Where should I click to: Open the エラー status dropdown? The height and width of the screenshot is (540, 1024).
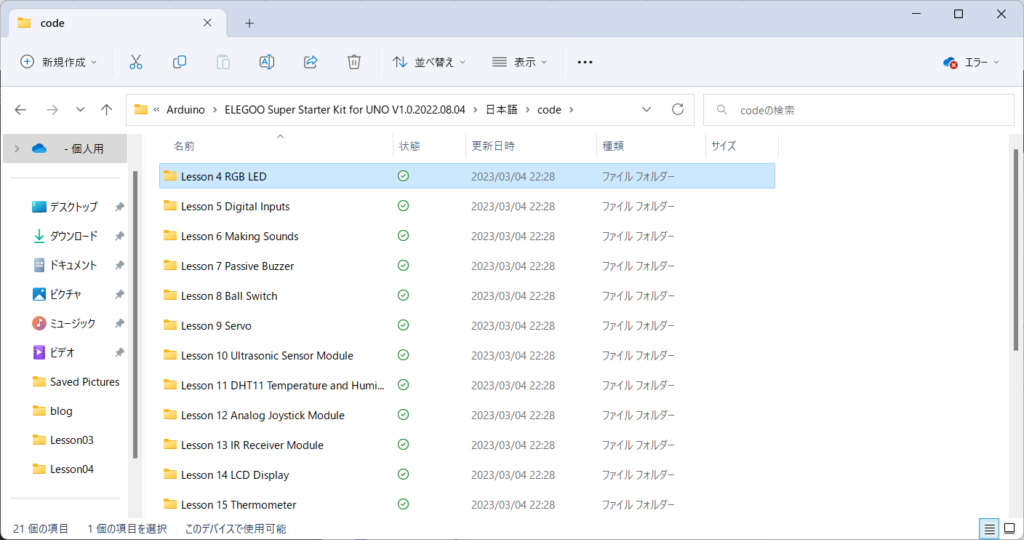click(972, 62)
